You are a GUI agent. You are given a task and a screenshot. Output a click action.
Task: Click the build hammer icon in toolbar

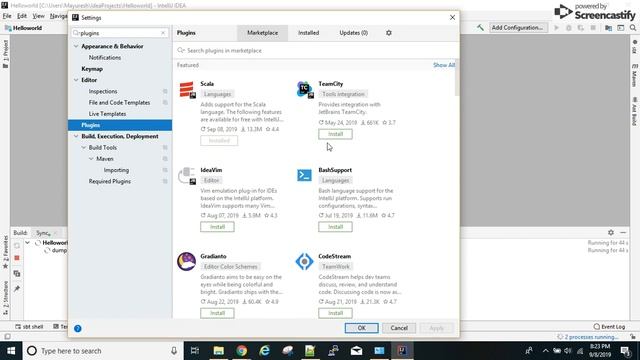[x=480, y=28]
